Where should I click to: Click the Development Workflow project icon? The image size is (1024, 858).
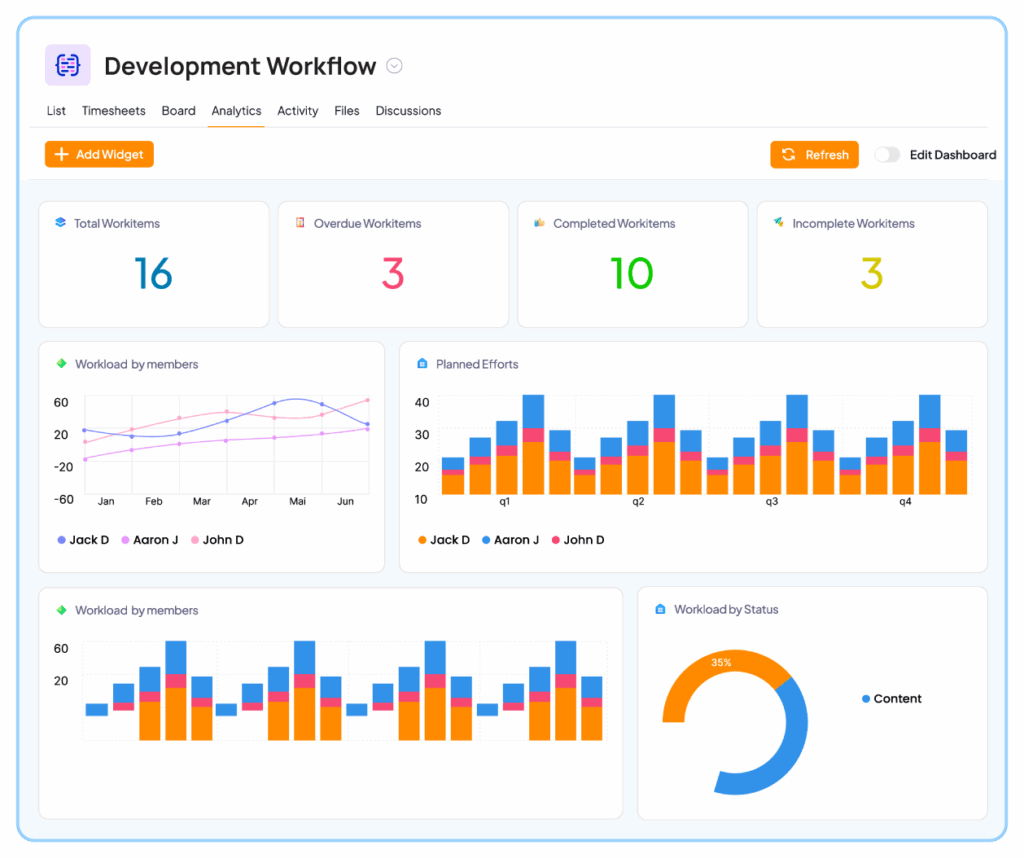point(67,64)
